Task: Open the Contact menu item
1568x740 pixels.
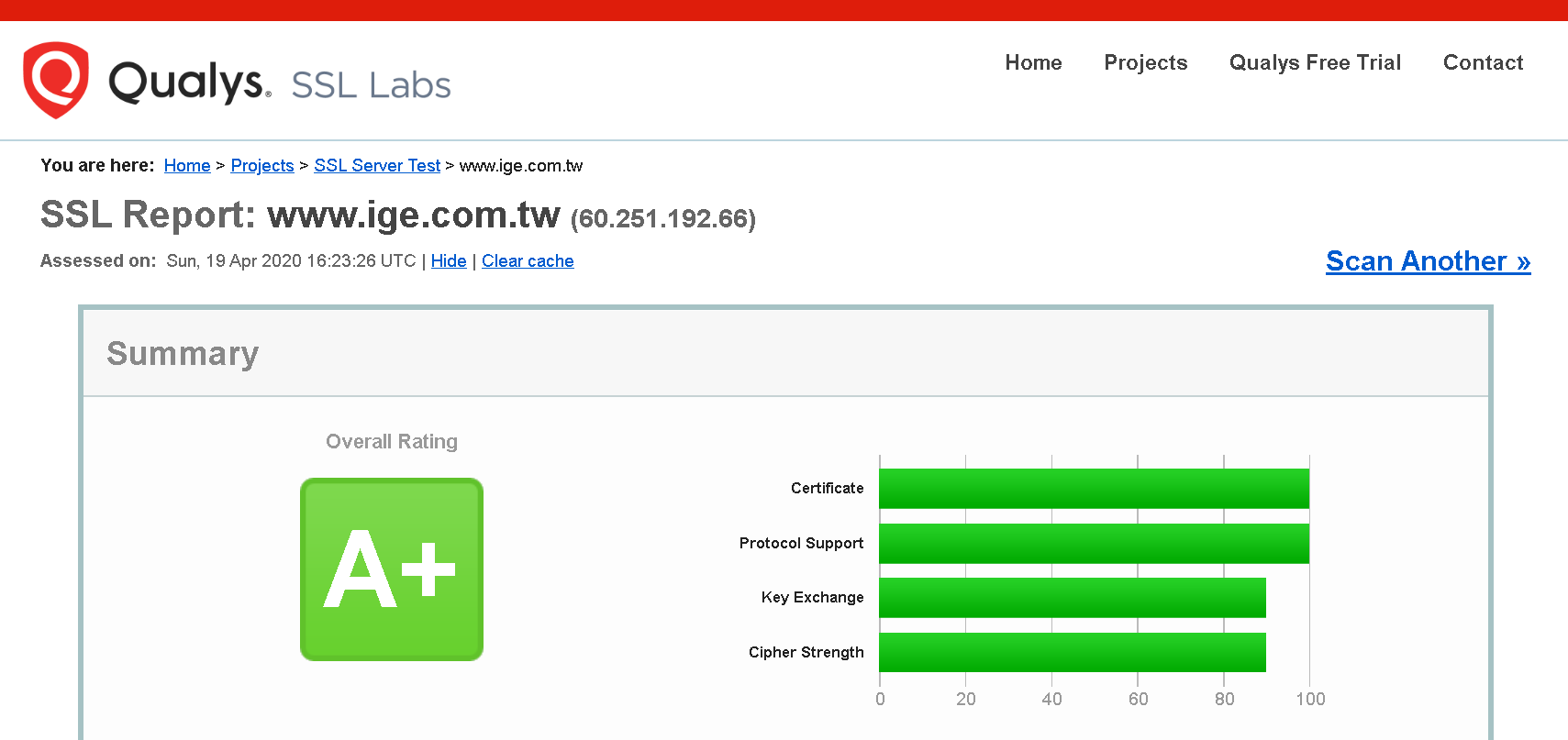Action: (1483, 62)
